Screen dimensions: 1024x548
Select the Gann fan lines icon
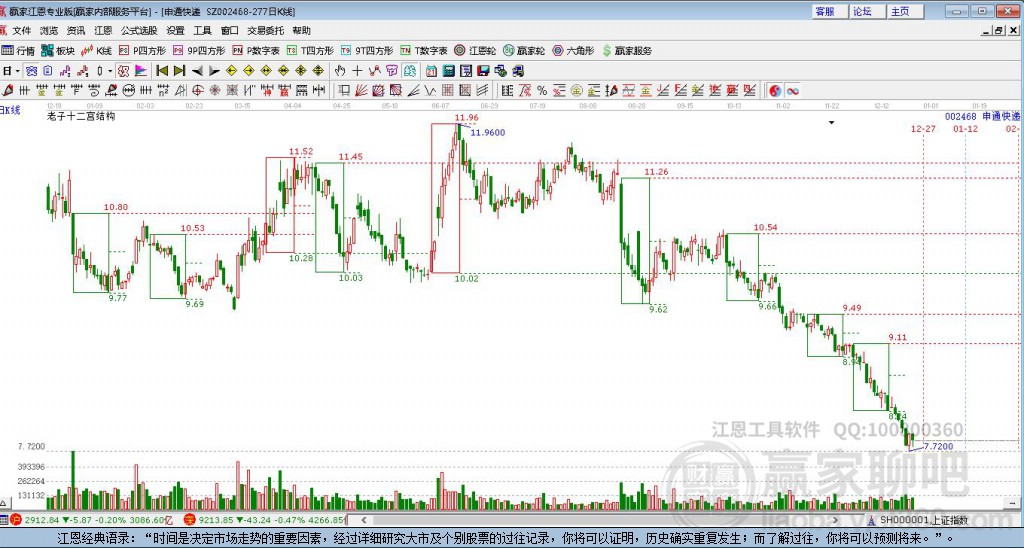360,91
